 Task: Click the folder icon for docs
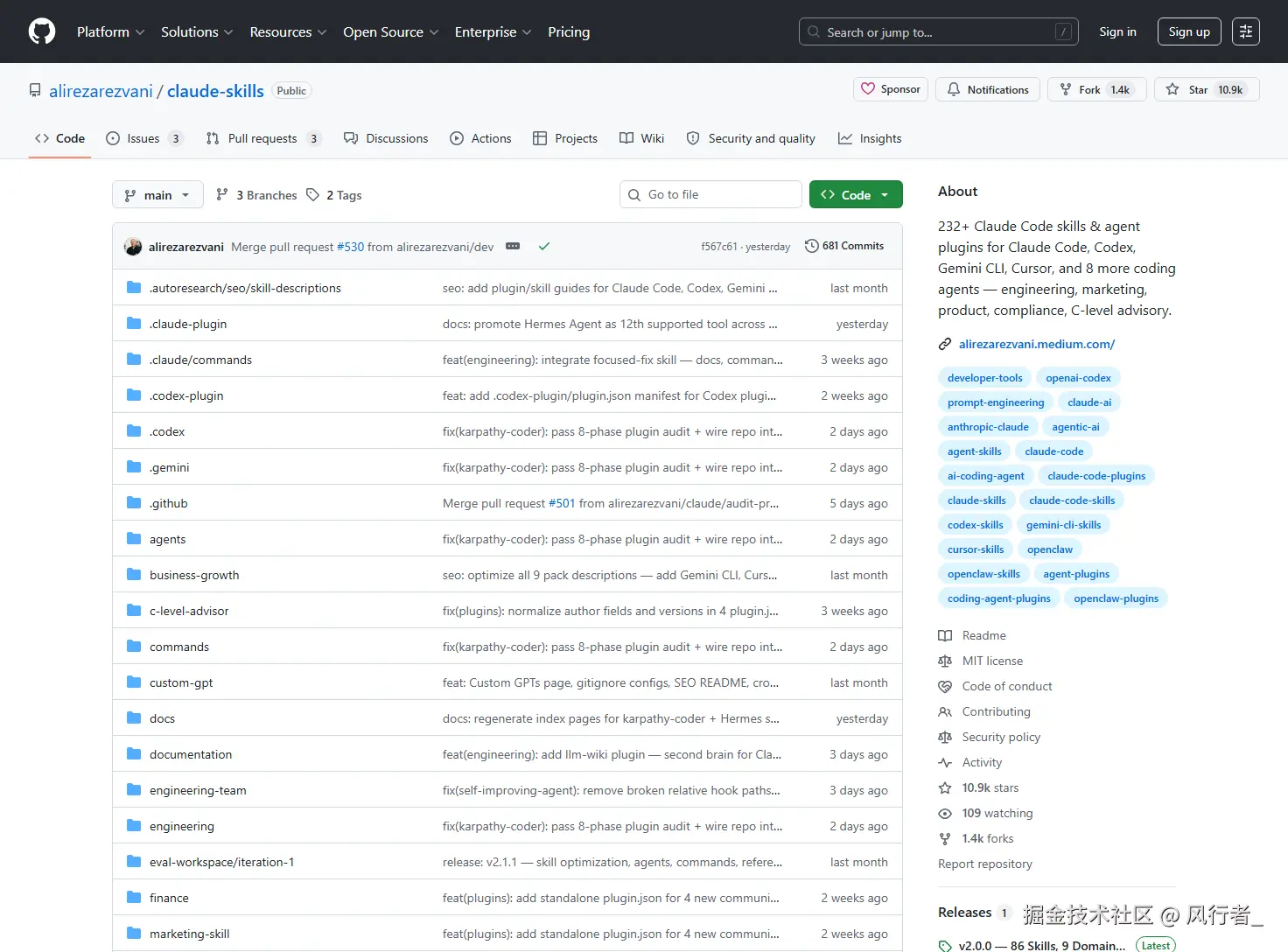click(x=134, y=718)
